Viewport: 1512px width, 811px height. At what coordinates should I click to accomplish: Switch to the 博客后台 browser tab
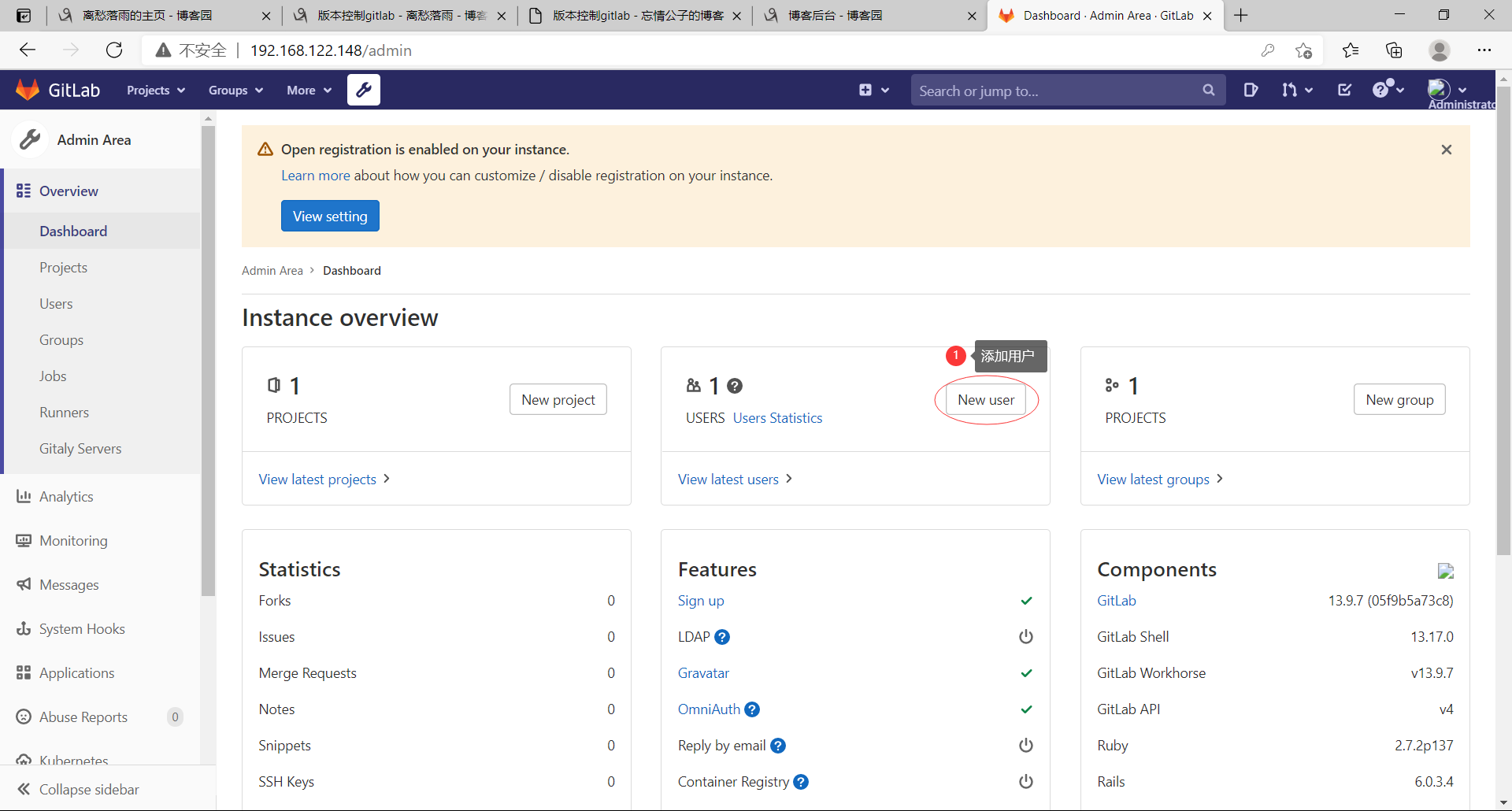869,16
